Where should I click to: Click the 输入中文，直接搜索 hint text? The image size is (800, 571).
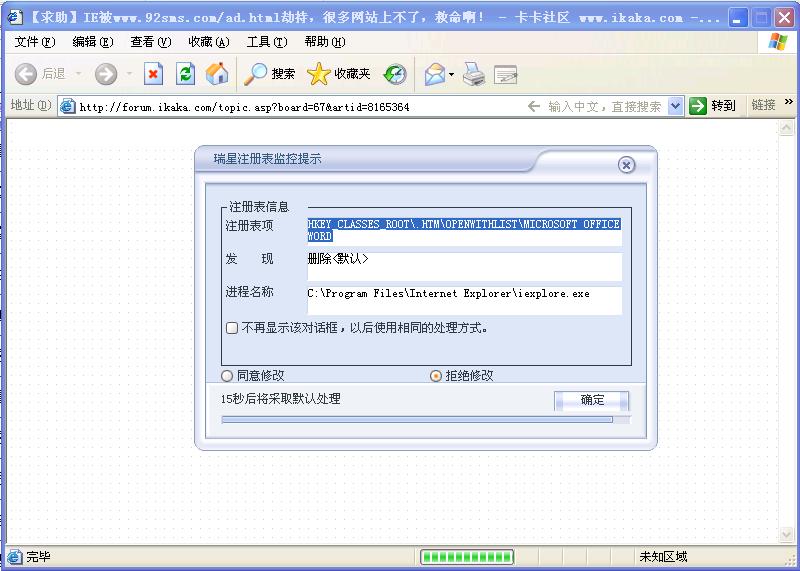[605, 107]
